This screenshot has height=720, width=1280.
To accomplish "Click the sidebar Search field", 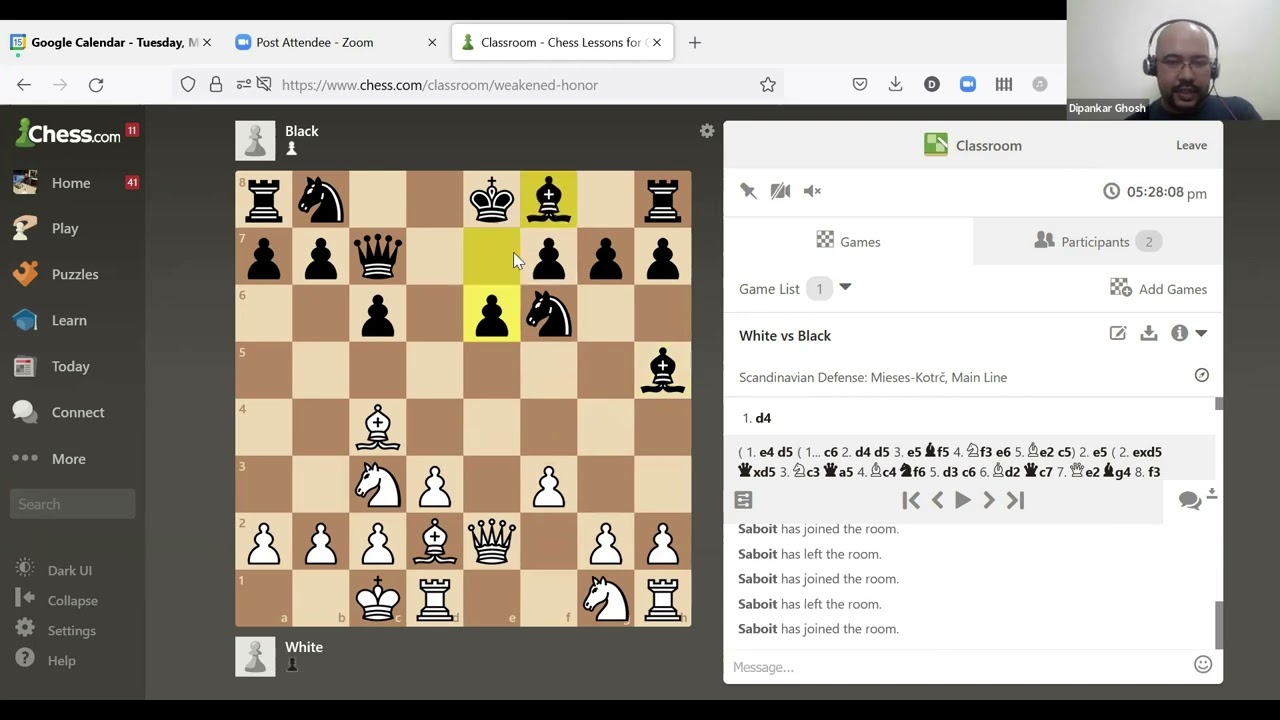I will pos(72,504).
